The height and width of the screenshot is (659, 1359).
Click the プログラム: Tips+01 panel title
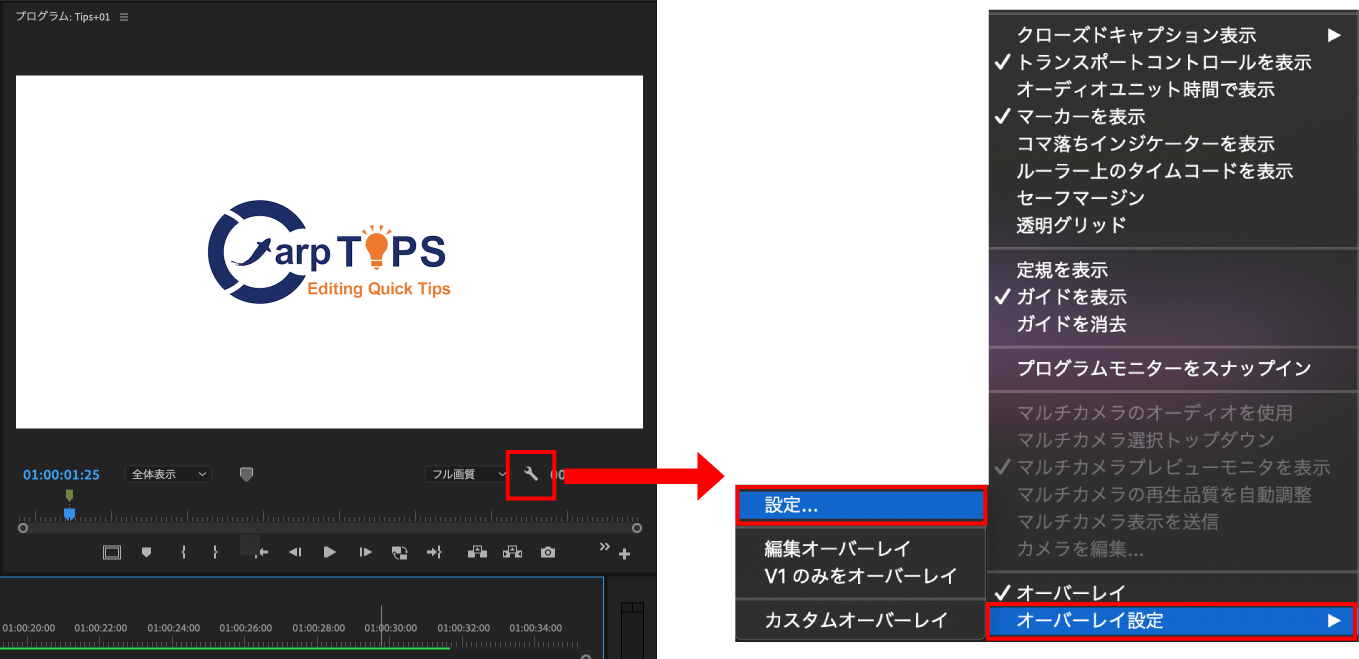coord(62,17)
